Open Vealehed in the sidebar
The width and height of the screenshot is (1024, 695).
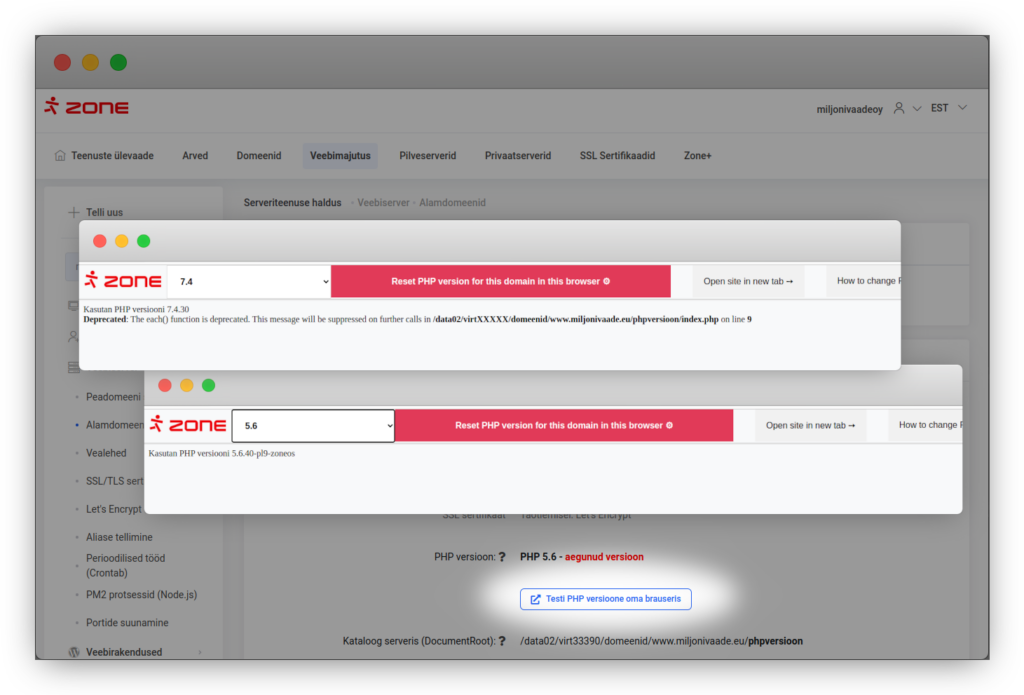pyautogui.click(x=106, y=453)
